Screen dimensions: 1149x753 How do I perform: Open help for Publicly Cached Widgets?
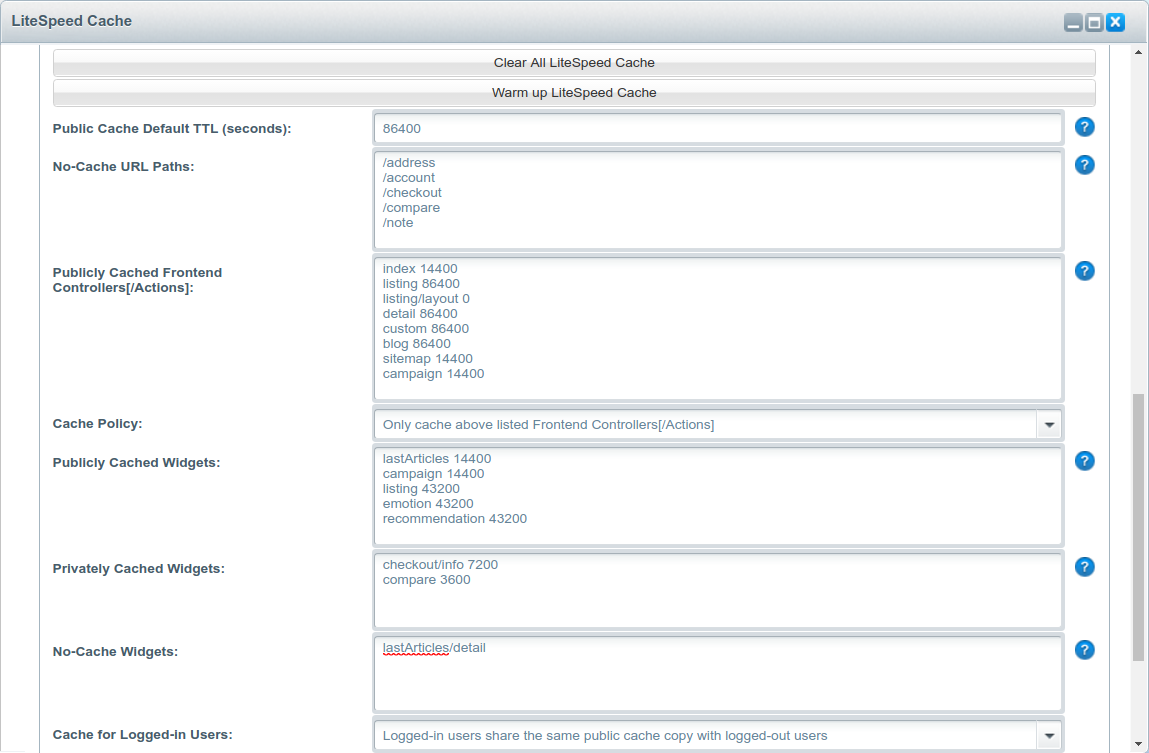point(1085,461)
